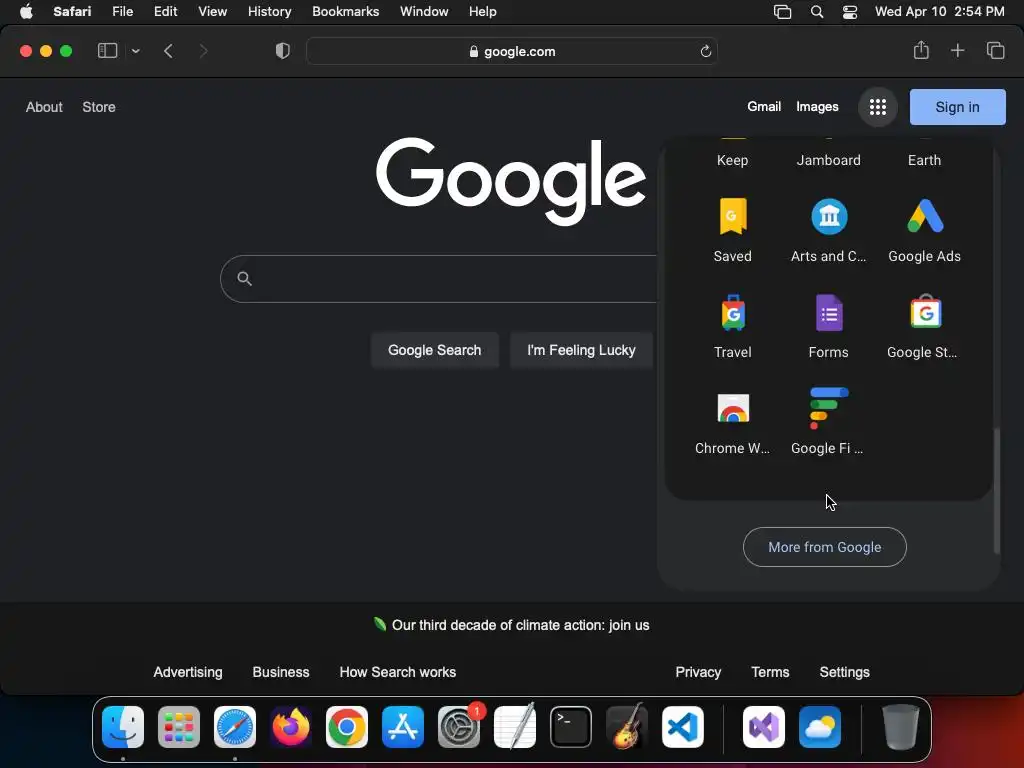
Task: Open the Gmail link
Action: [764, 106]
